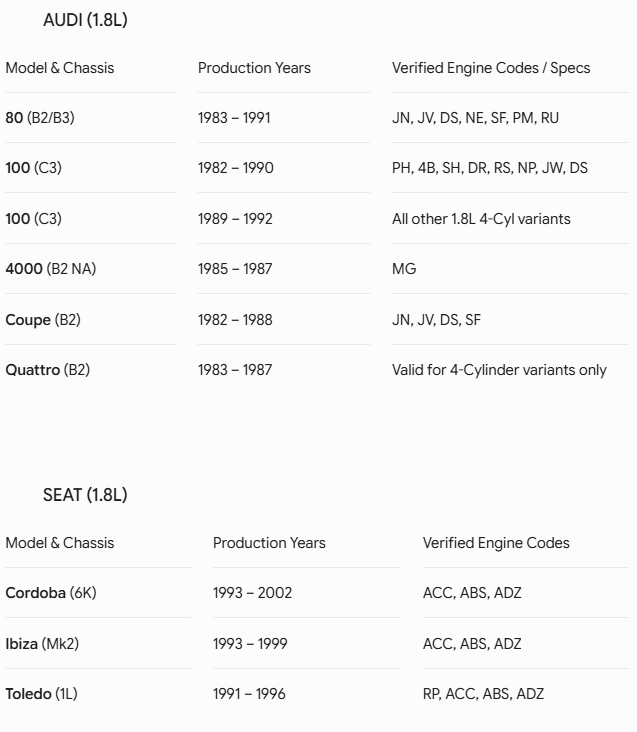Select the Quattro (B2) model cell
637x732 pixels.
[x=48, y=370]
